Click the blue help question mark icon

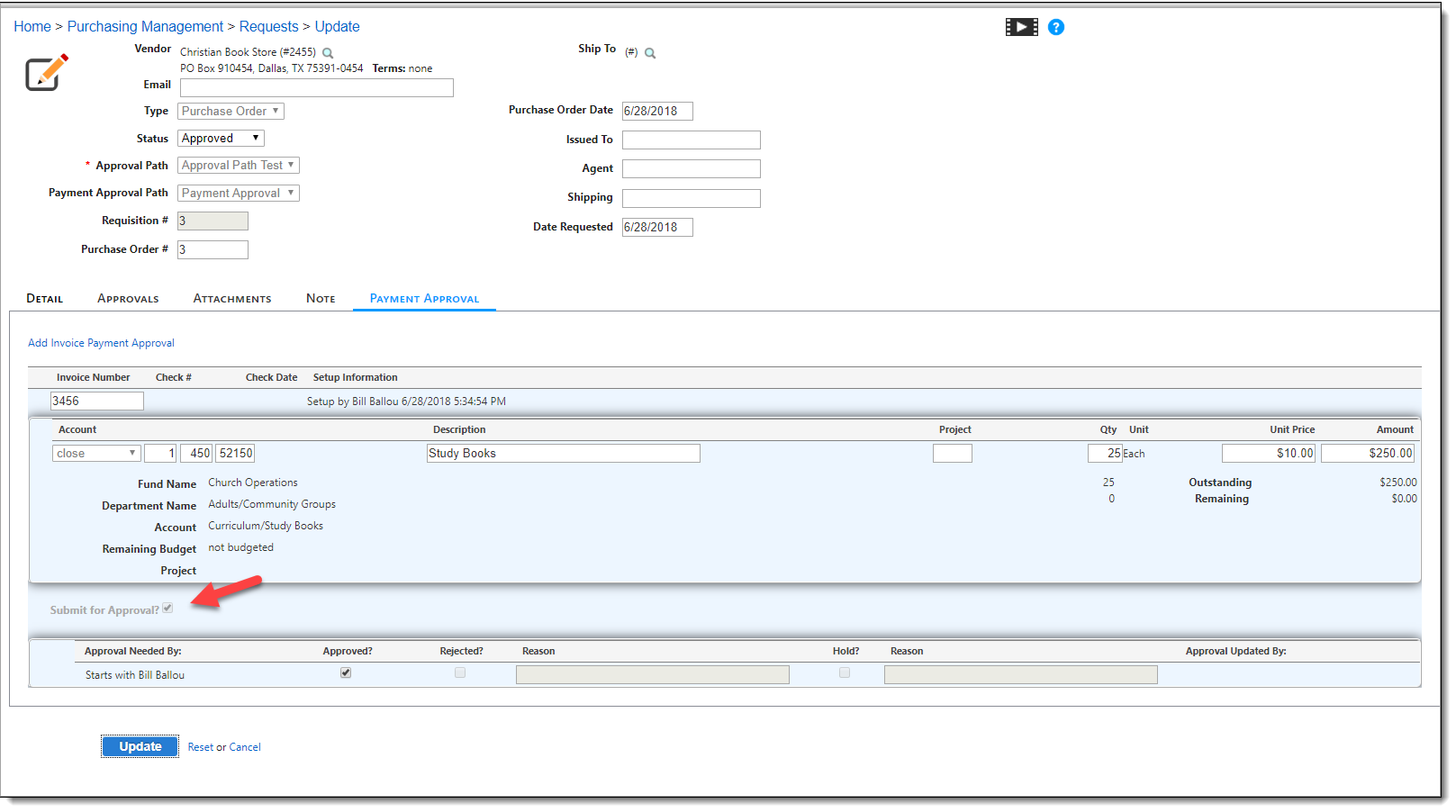click(1056, 27)
